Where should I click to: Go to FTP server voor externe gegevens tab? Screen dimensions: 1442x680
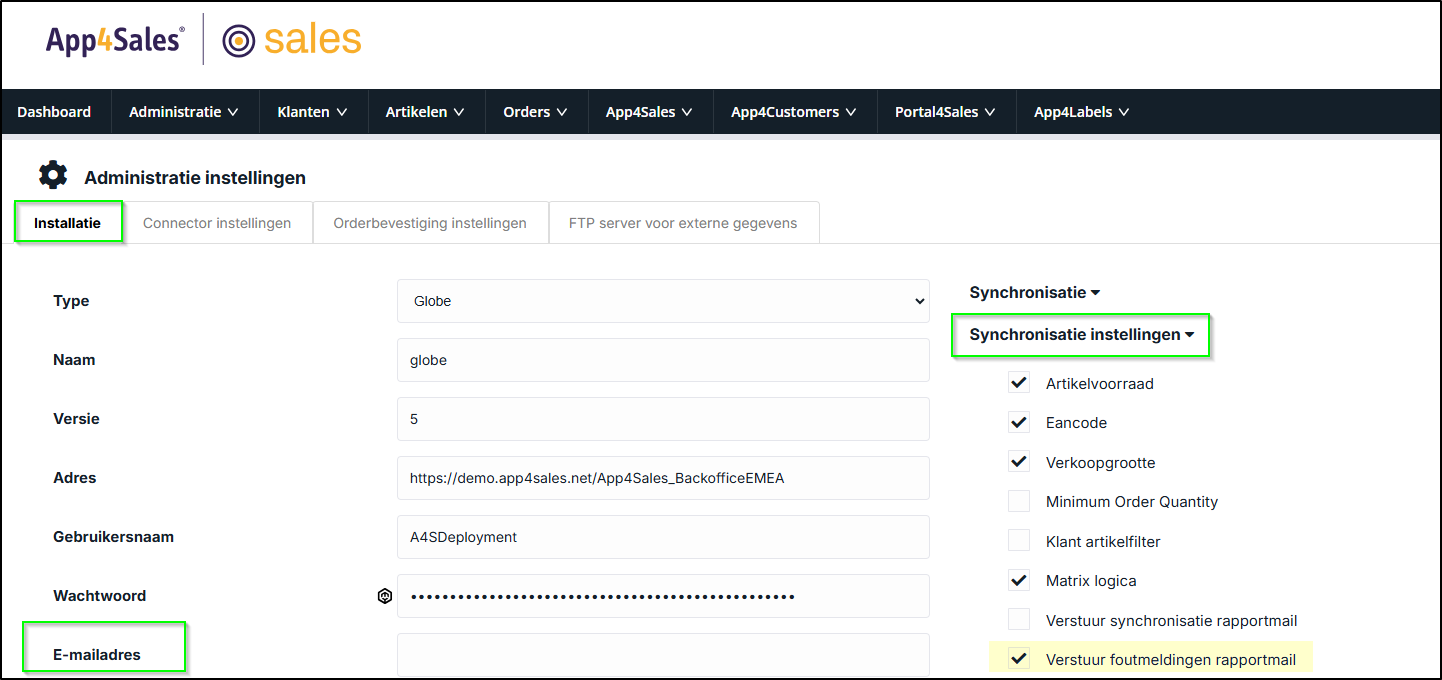(683, 223)
